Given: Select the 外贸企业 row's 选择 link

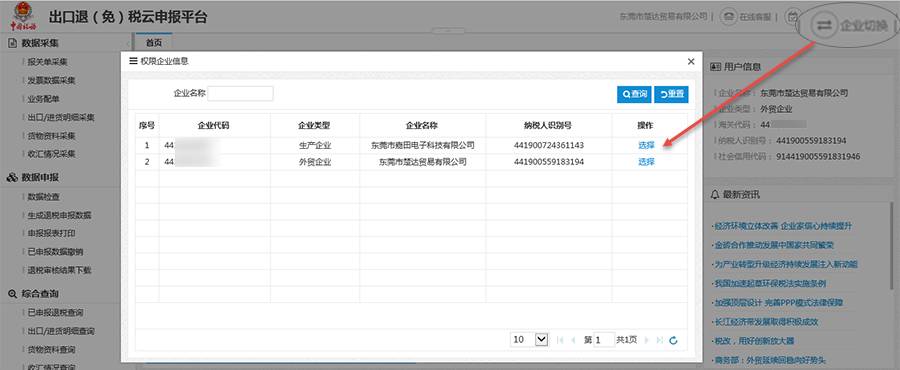Looking at the screenshot, I should pos(646,162).
